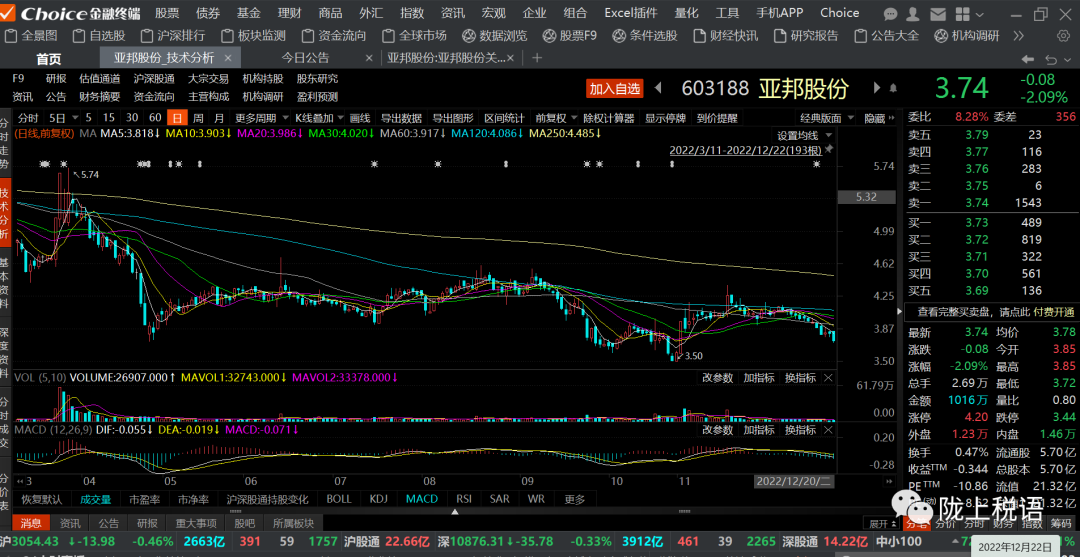
Task: Go back using the left arrow icon
Action: tap(1028, 59)
